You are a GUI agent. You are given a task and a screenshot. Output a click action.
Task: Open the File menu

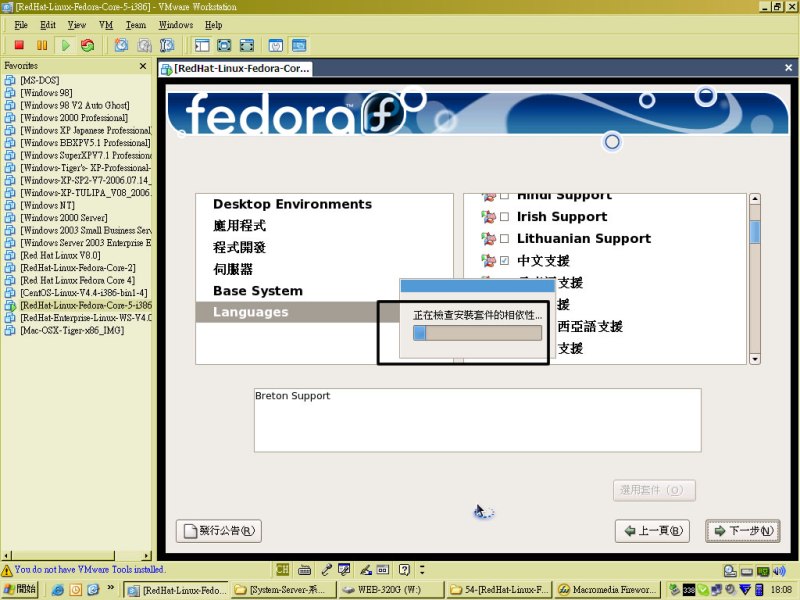21,25
